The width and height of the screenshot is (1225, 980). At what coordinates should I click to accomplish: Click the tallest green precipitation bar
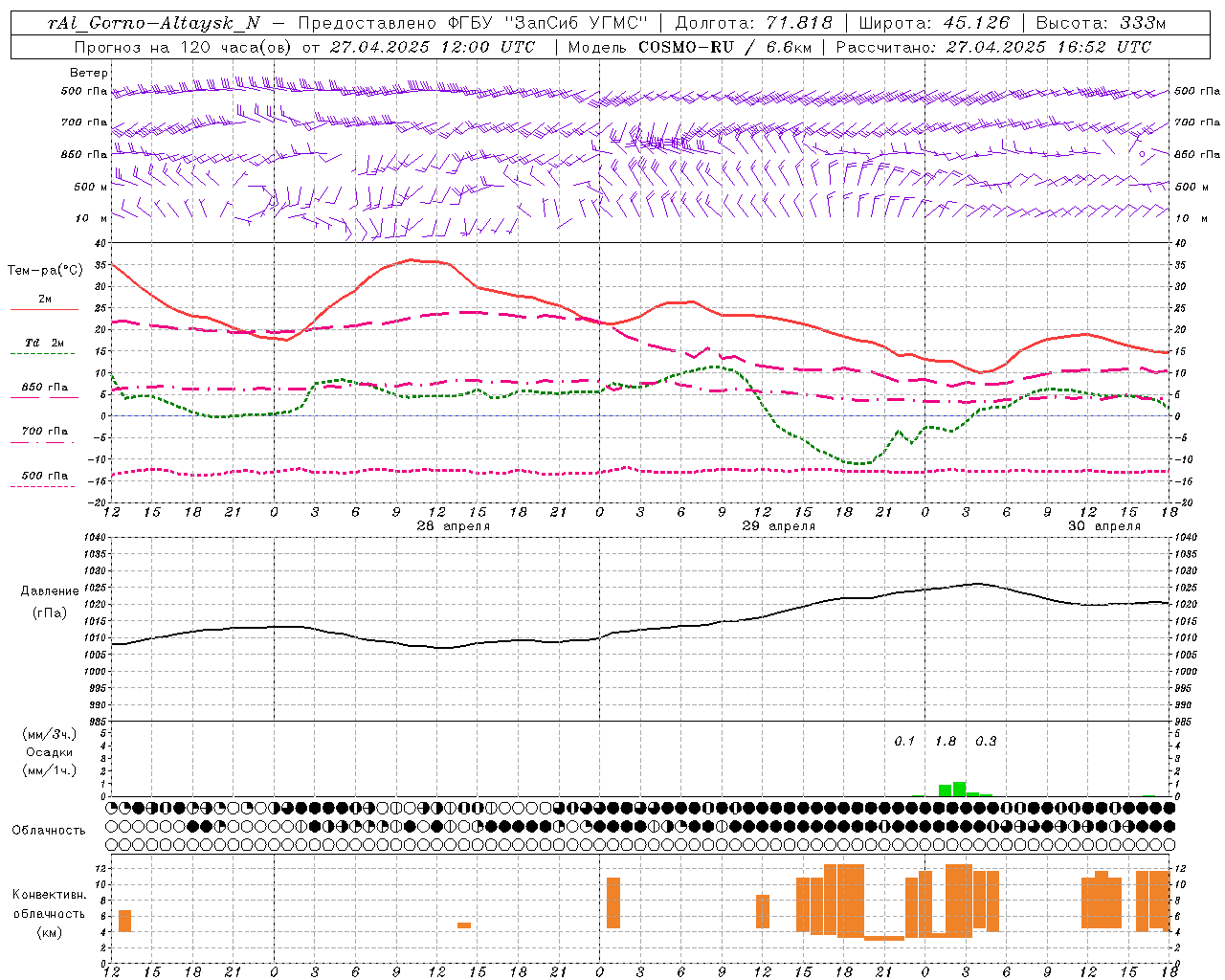coord(959,790)
